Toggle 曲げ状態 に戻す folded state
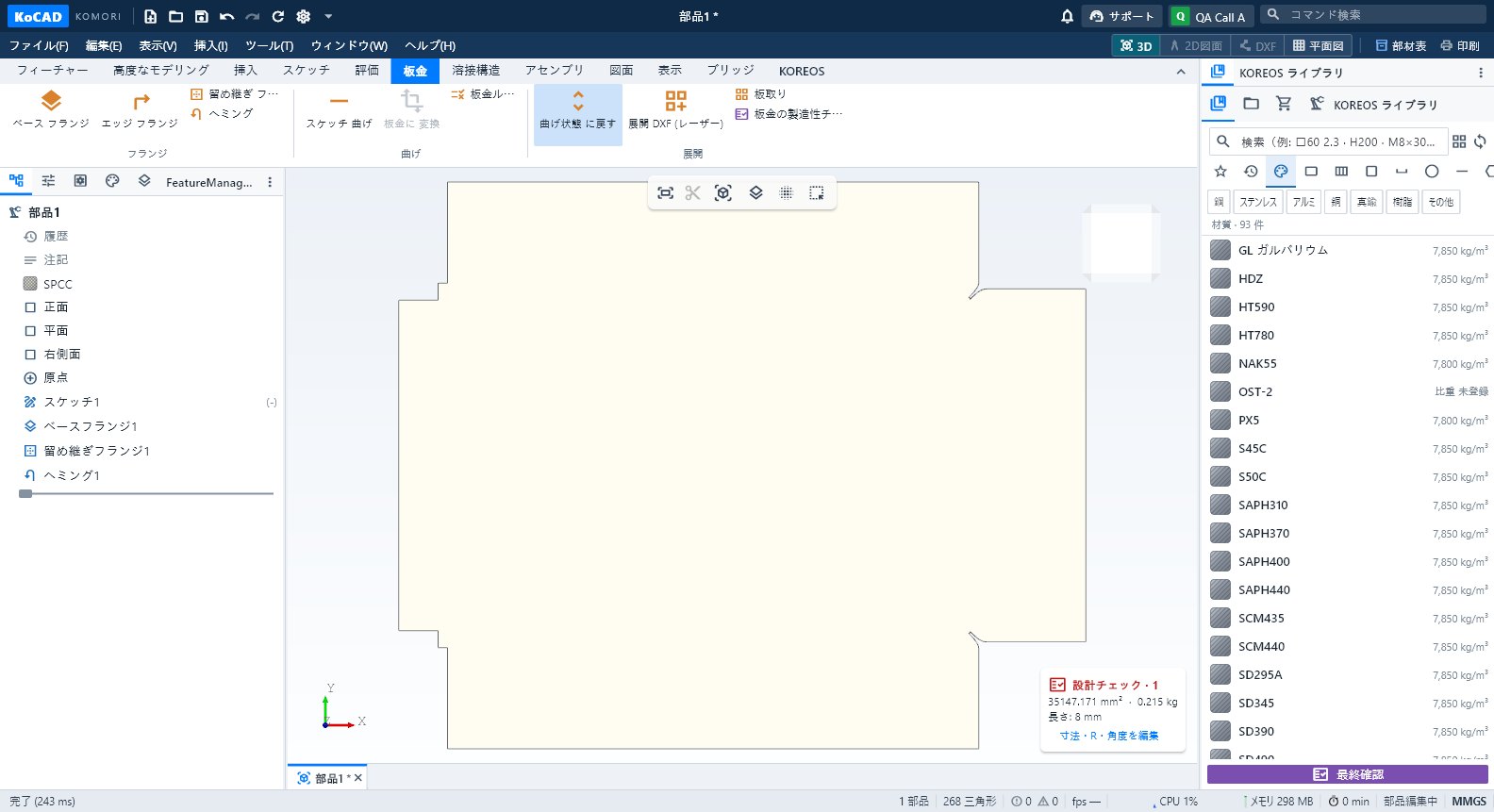This screenshot has width=1494, height=812. [x=578, y=114]
